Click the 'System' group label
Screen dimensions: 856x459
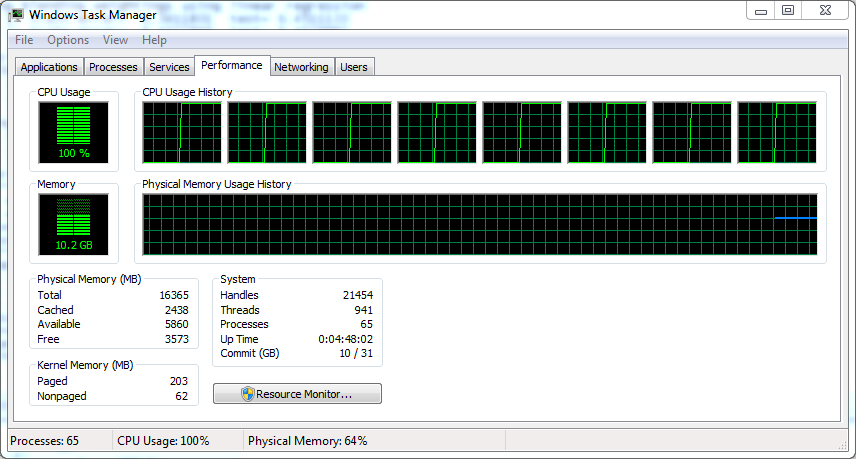237,279
